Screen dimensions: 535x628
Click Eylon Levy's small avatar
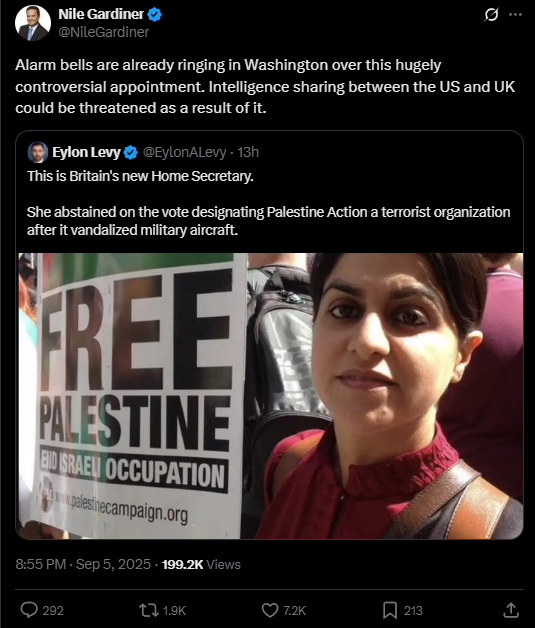pos(38,152)
